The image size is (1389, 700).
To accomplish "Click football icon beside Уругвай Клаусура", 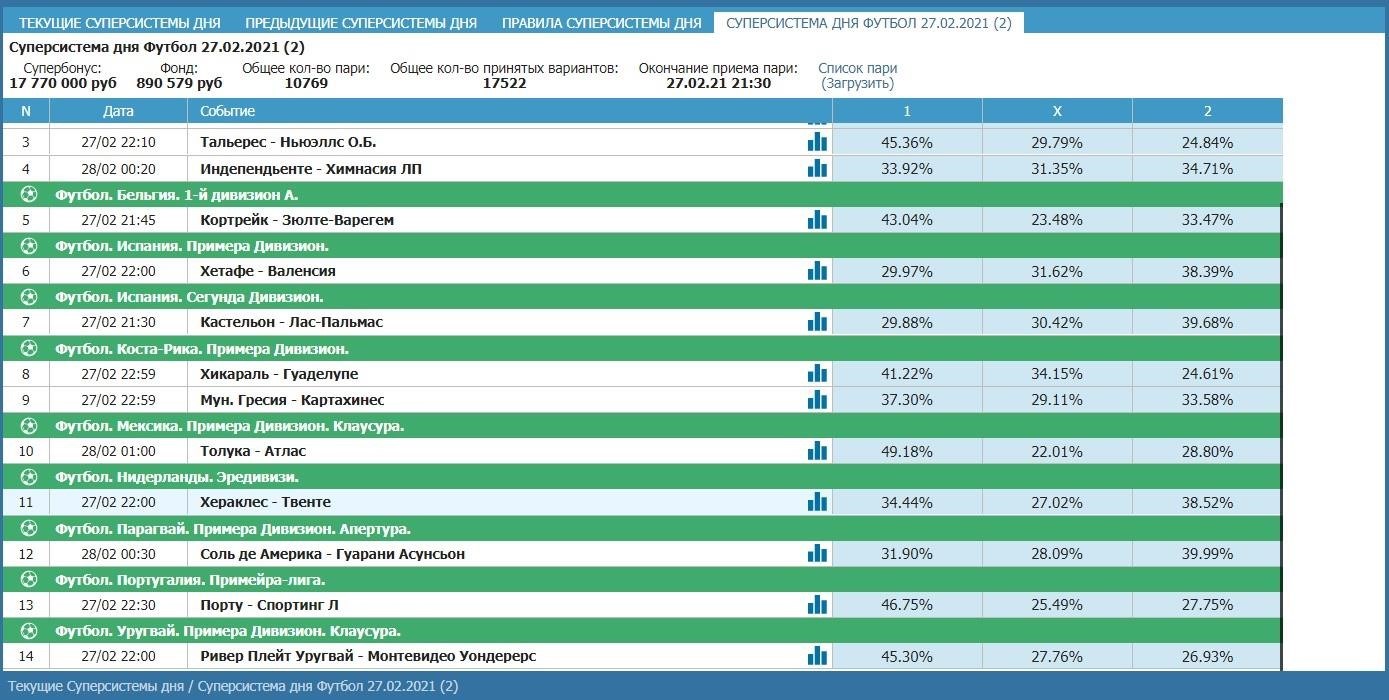I will (29, 631).
